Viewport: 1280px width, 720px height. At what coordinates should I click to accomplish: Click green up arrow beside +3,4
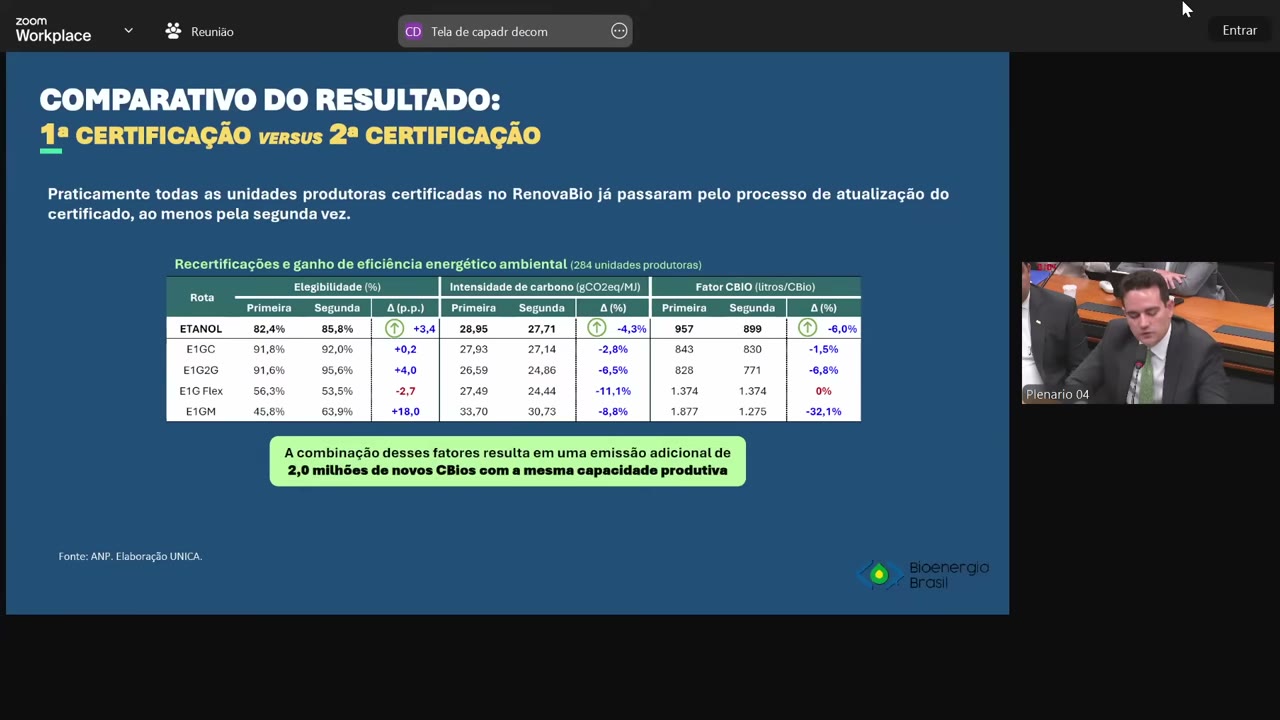[x=395, y=328]
